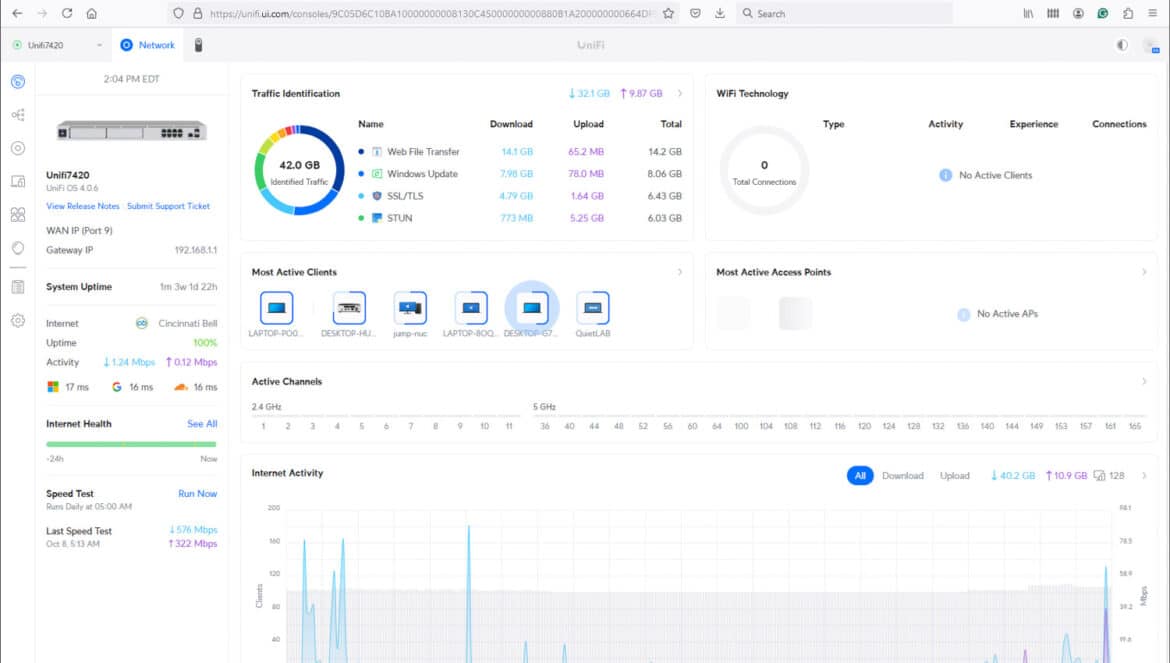This screenshot has width=1170, height=663.
Task: Open the Dashboard icon in left sidebar
Action: [18, 81]
